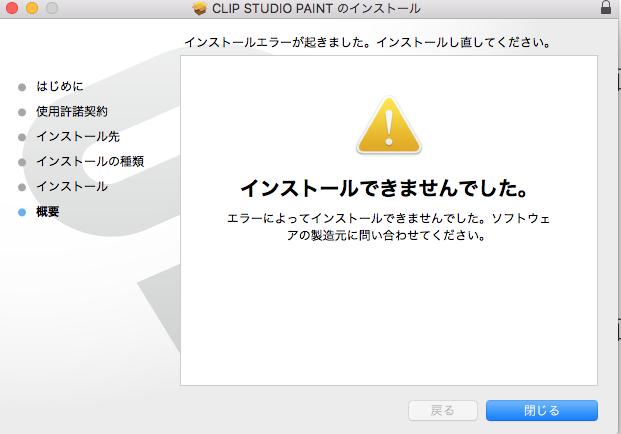Select the インストールの種類 step in the sidebar
This screenshot has height=434, width=621.
coord(90,162)
